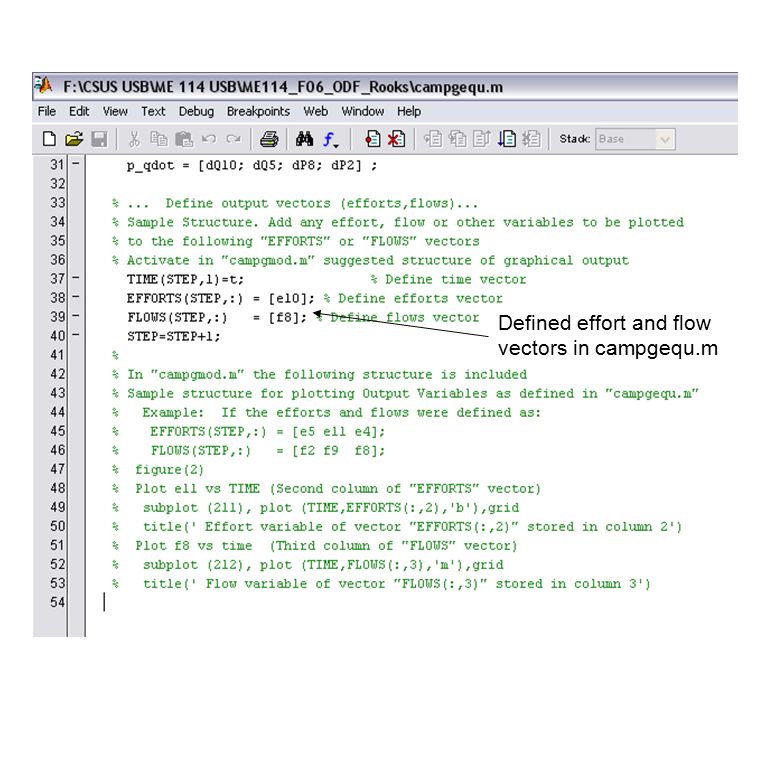The height and width of the screenshot is (768, 768).
Task: Click the Undo arrow
Action: [209, 139]
